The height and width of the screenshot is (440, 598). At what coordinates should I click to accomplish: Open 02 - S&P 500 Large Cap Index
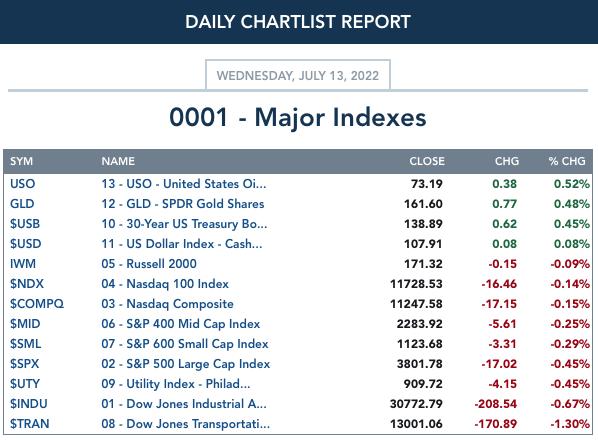tap(186, 364)
